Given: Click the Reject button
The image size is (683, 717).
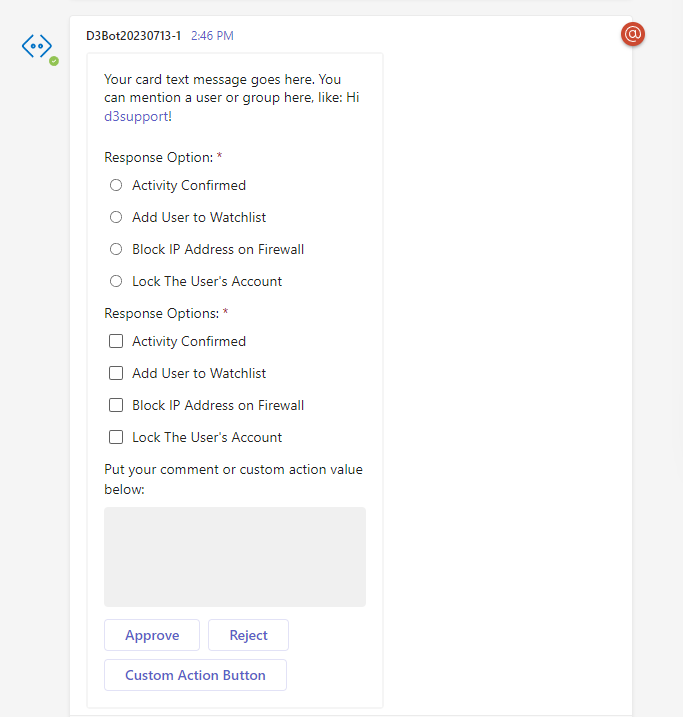Looking at the screenshot, I should point(248,635).
